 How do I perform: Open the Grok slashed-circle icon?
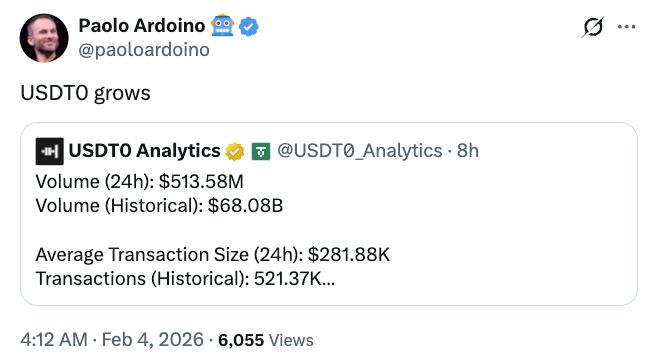click(x=593, y=27)
